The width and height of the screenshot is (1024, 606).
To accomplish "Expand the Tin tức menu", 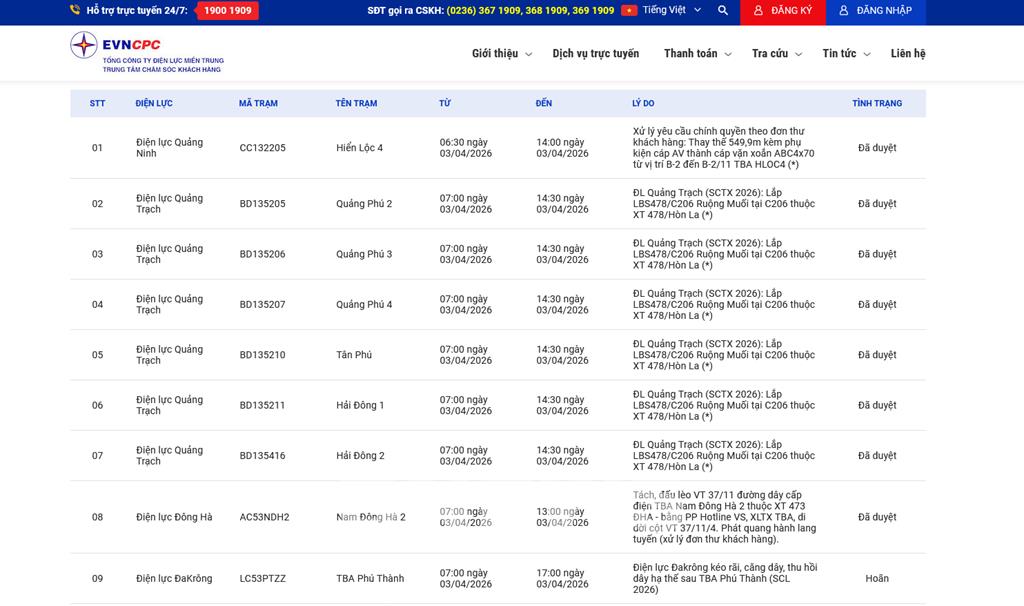I will point(846,54).
